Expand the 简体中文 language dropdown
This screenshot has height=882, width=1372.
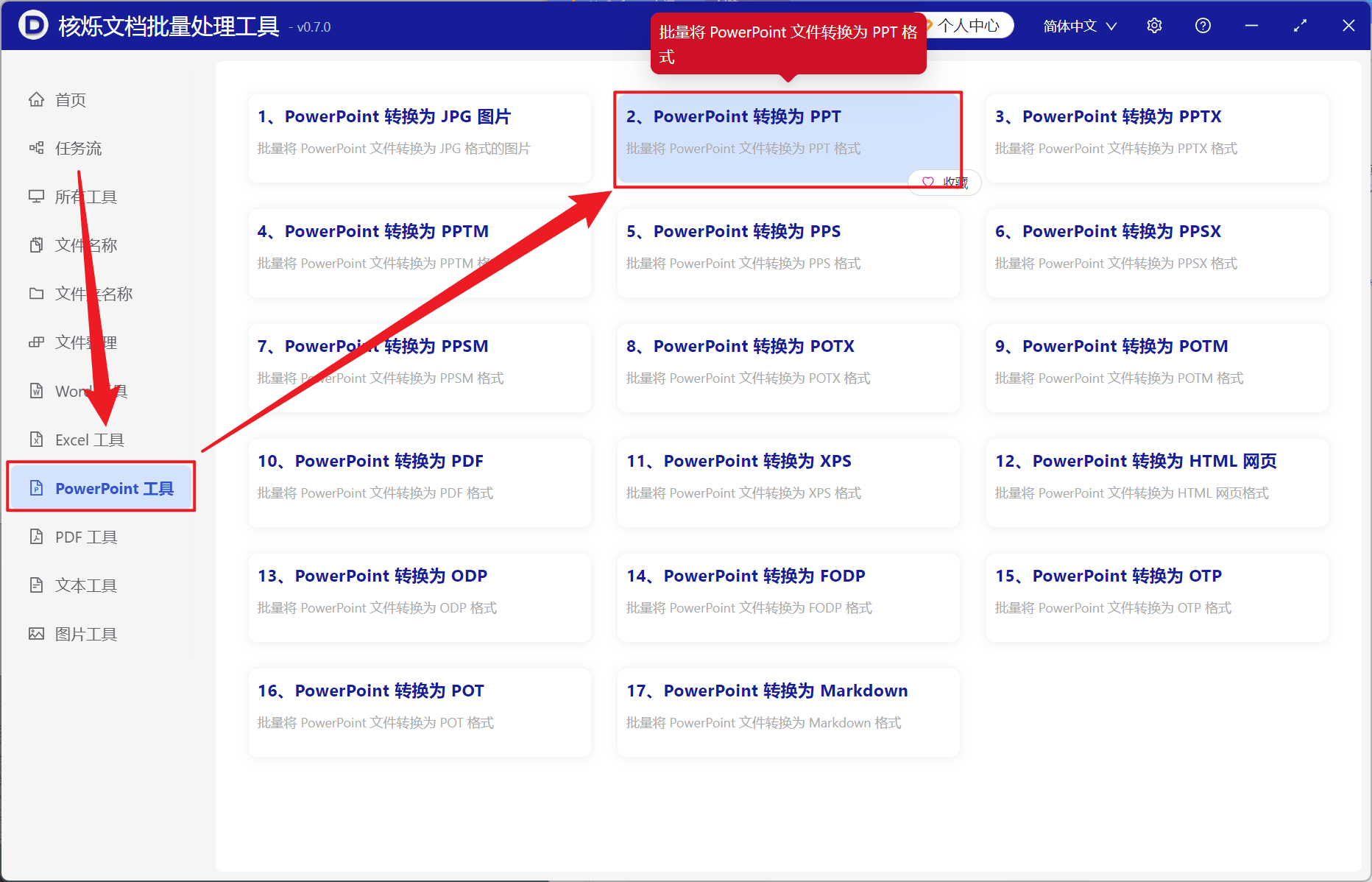pos(1080,26)
